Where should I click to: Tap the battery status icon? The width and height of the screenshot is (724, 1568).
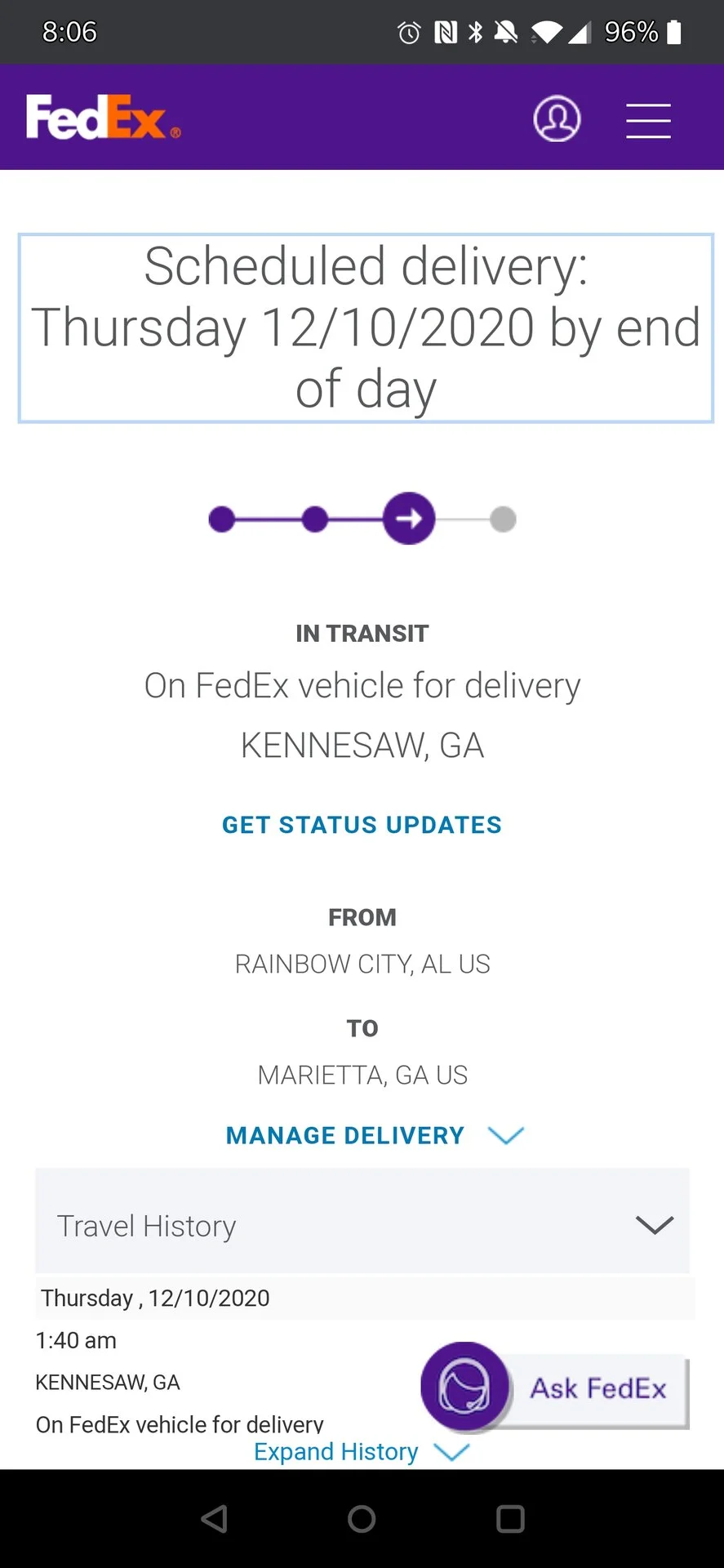pyautogui.click(x=674, y=32)
